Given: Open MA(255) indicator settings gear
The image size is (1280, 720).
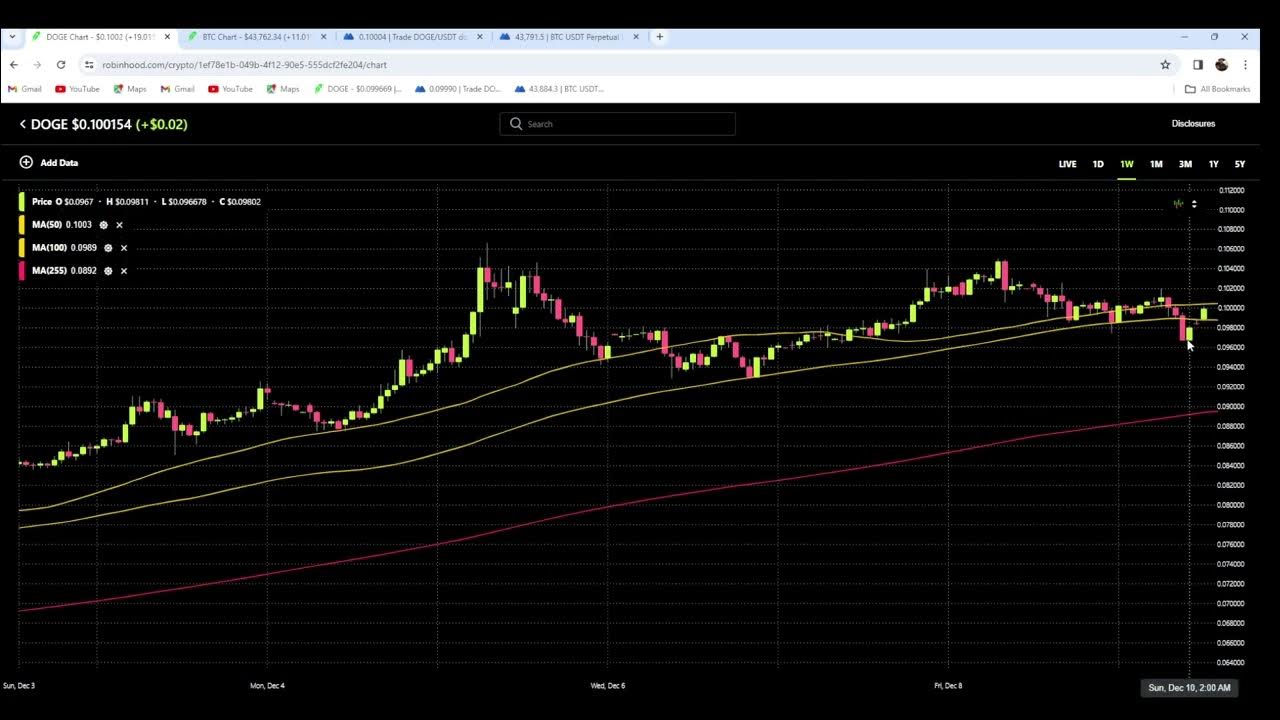Looking at the screenshot, I should tap(108, 271).
